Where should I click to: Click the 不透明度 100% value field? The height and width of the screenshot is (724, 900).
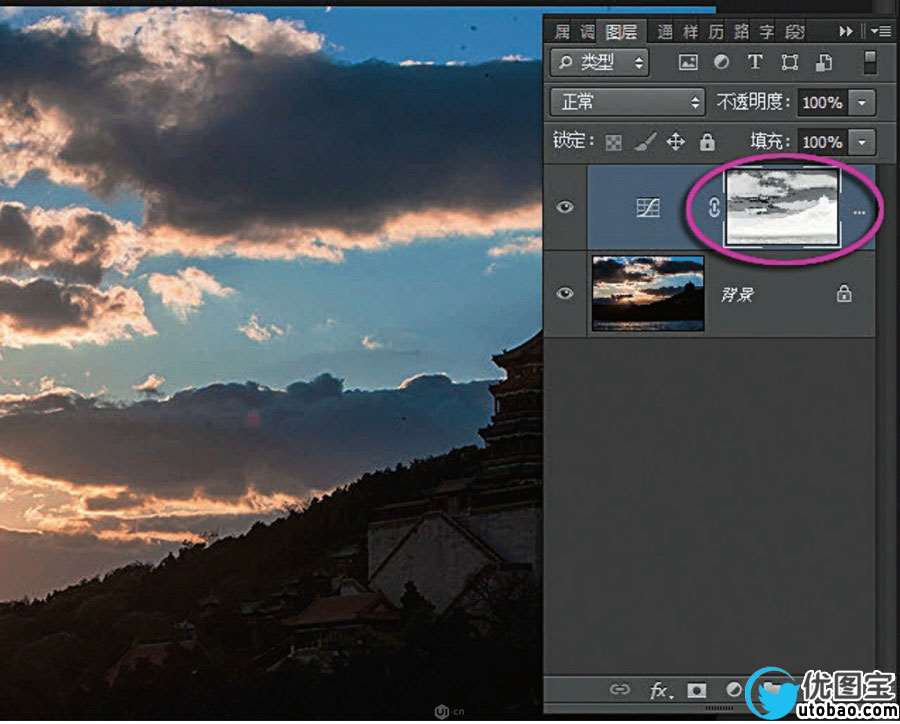coord(822,103)
